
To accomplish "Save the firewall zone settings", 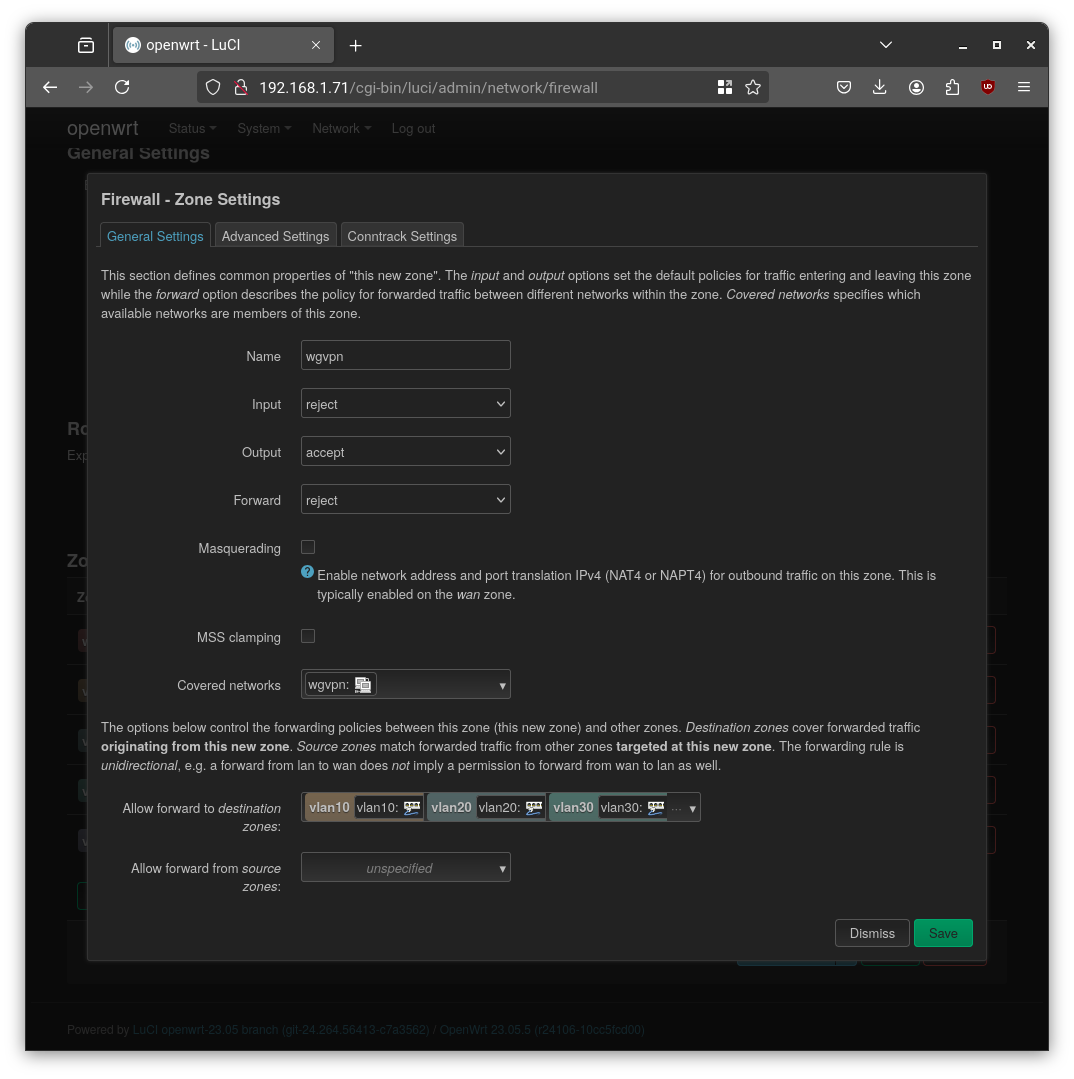I will click(x=943, y=933).
